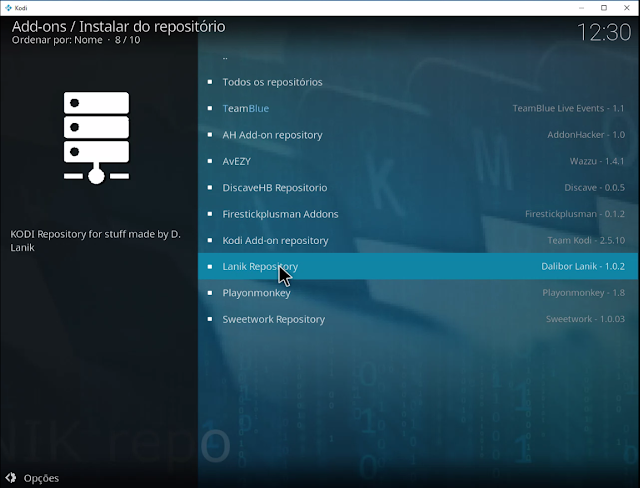Click 'Discave - 0.0.5' text
The width and height of the screenshot is (640, 488).
click(594, 188)
